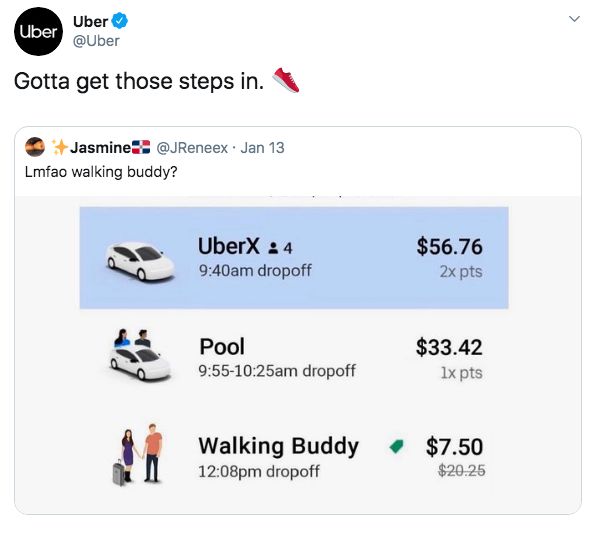597x538 pixels.
Task: Open the @Uber handle link
Action: [96, 41]
